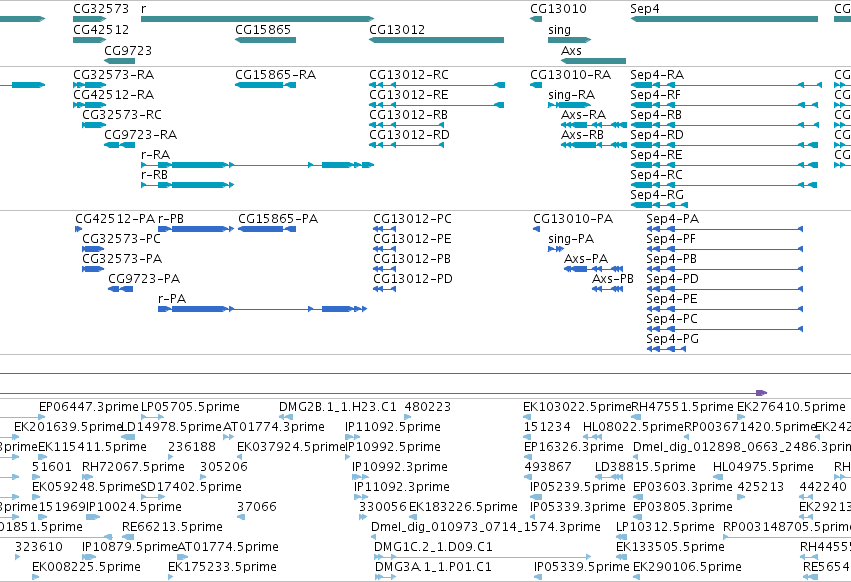
Task: Select transcript label CG13012-RC
Action: [x=409, y=74]
